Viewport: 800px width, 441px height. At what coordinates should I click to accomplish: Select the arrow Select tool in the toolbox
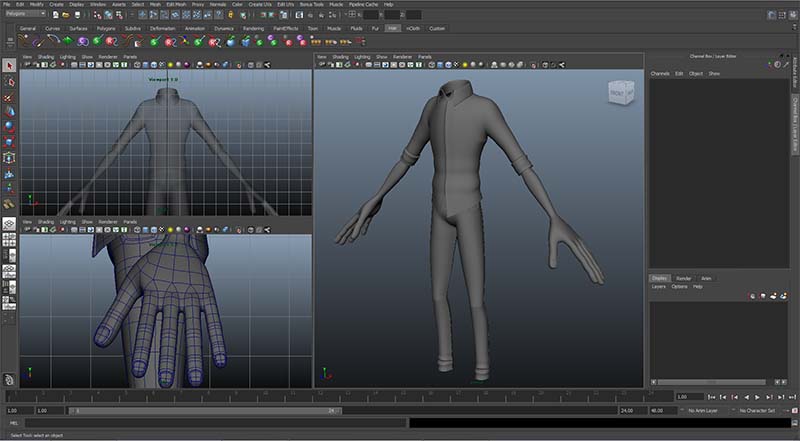[9, 65]
